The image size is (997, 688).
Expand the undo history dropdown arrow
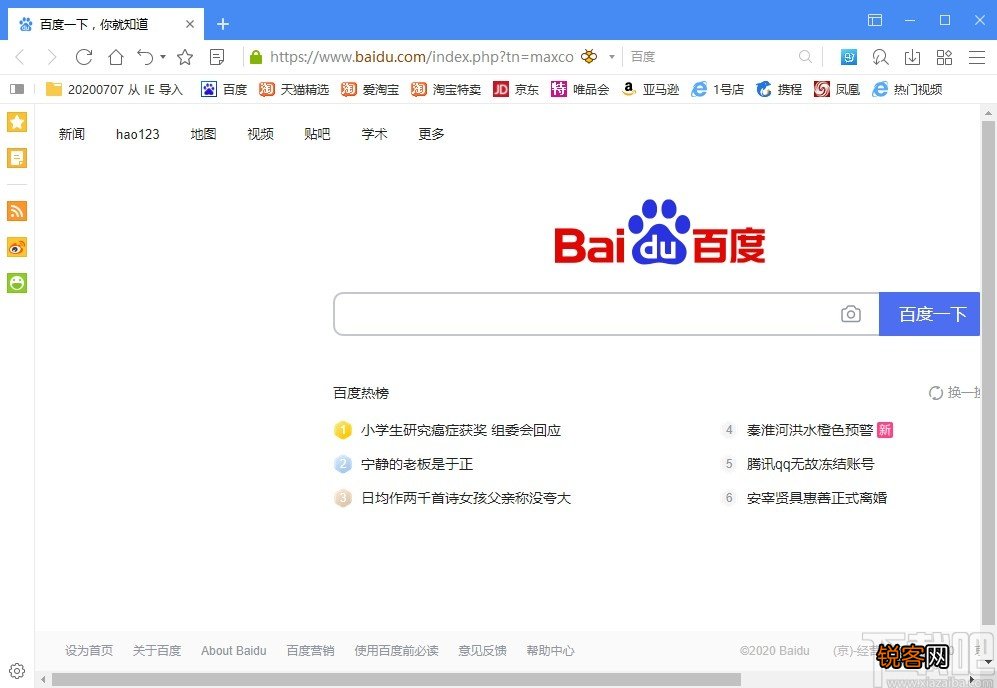[x=163, y=57]
